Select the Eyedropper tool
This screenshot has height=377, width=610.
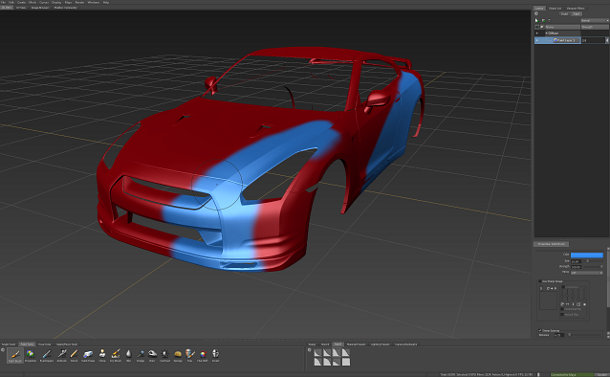coord(46,355)
